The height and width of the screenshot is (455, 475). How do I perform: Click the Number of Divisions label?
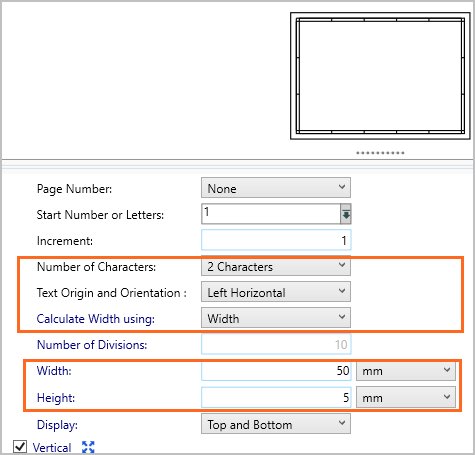click(92, 345)
